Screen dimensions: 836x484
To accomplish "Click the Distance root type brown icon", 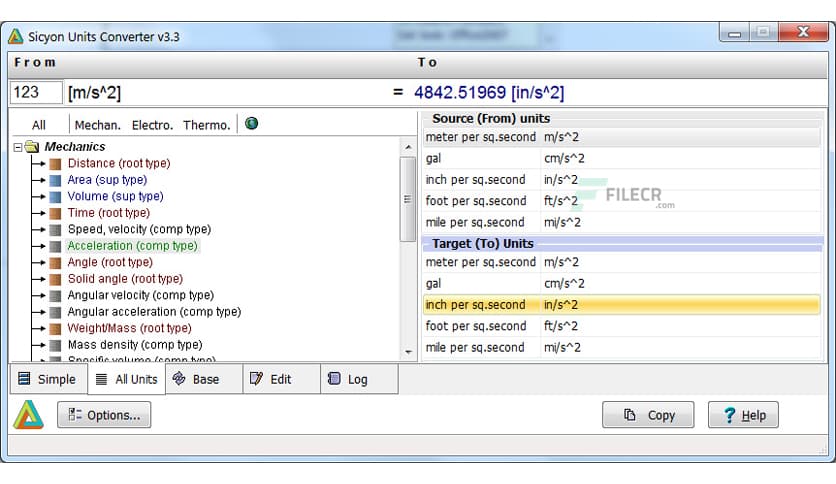I will (x=55, y=164).
